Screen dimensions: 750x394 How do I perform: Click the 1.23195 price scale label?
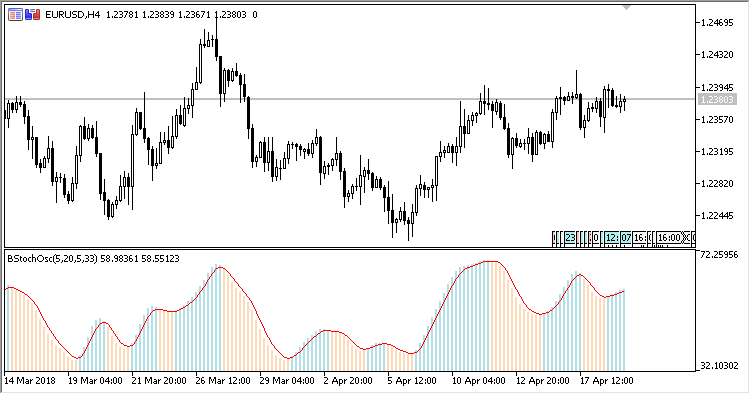click(717, 152)
